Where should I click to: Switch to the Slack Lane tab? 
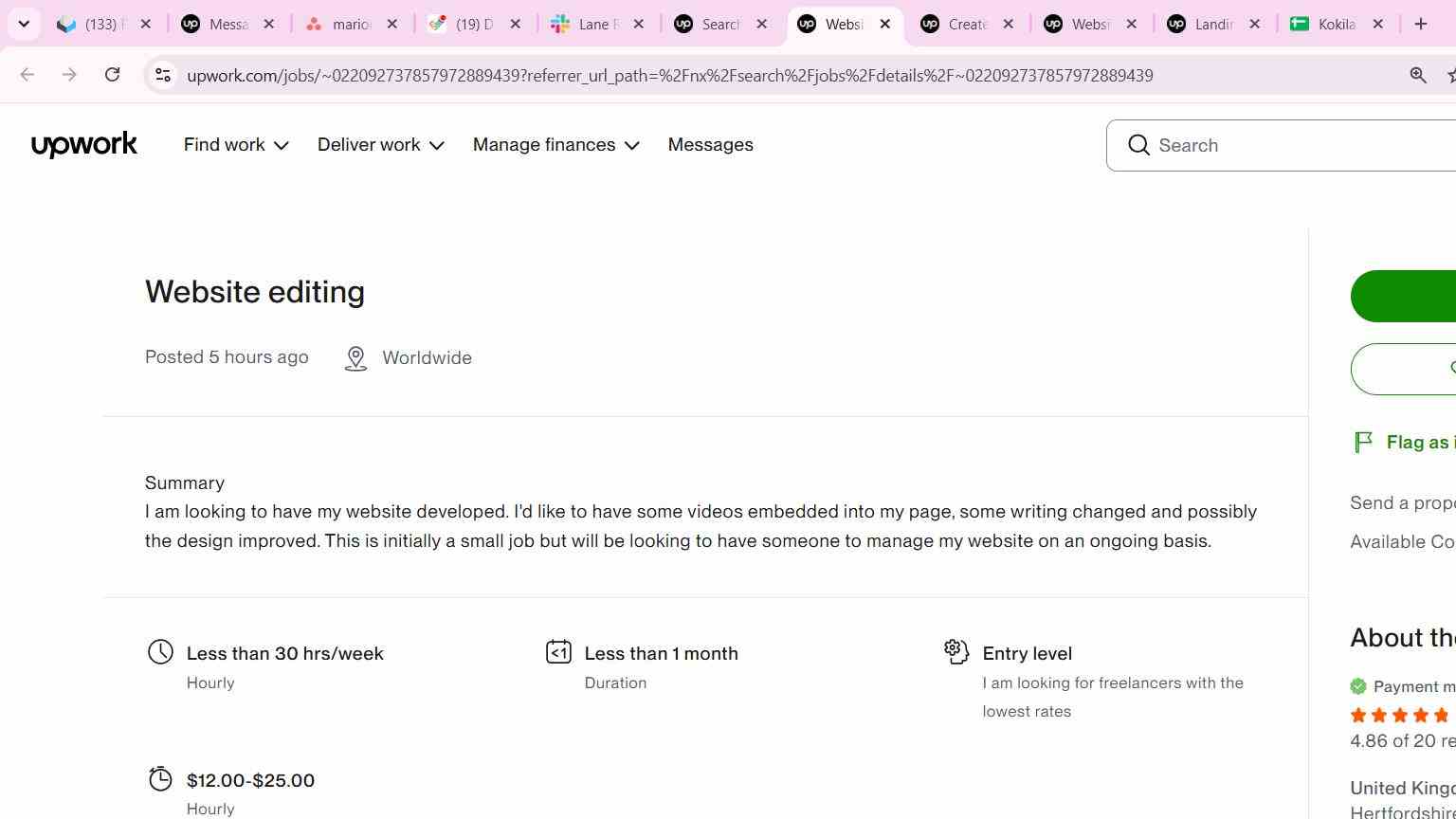point(597,24)
